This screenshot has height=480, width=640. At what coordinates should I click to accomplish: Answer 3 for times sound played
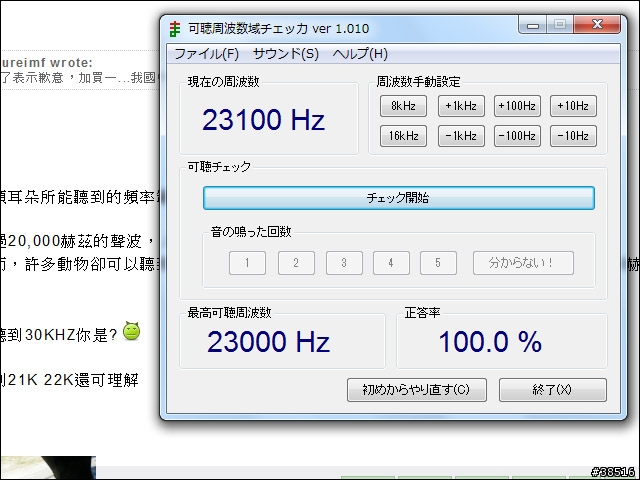tap(344, 263)
